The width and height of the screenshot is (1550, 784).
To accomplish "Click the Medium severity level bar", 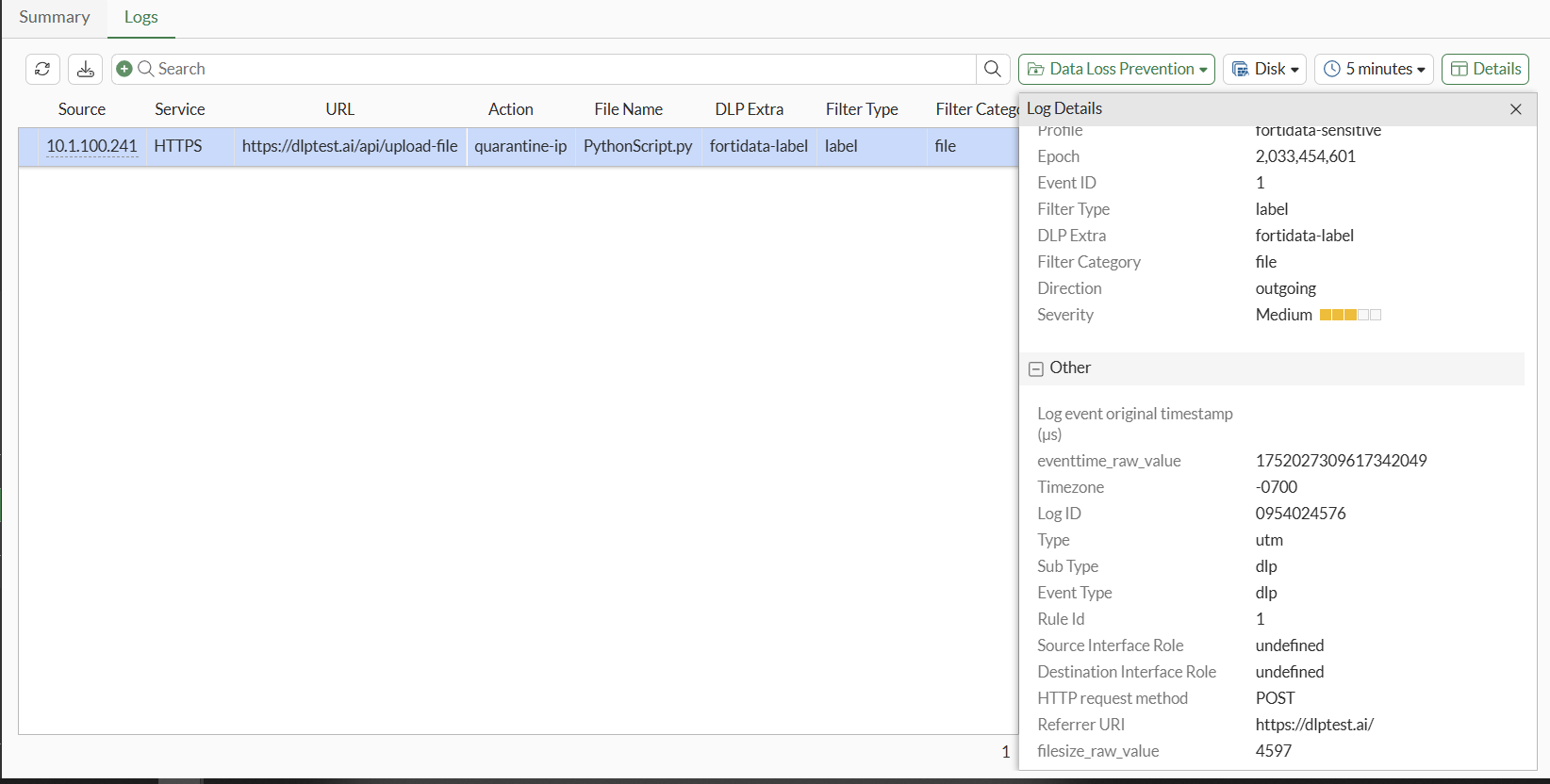I will click(1350, 315).
